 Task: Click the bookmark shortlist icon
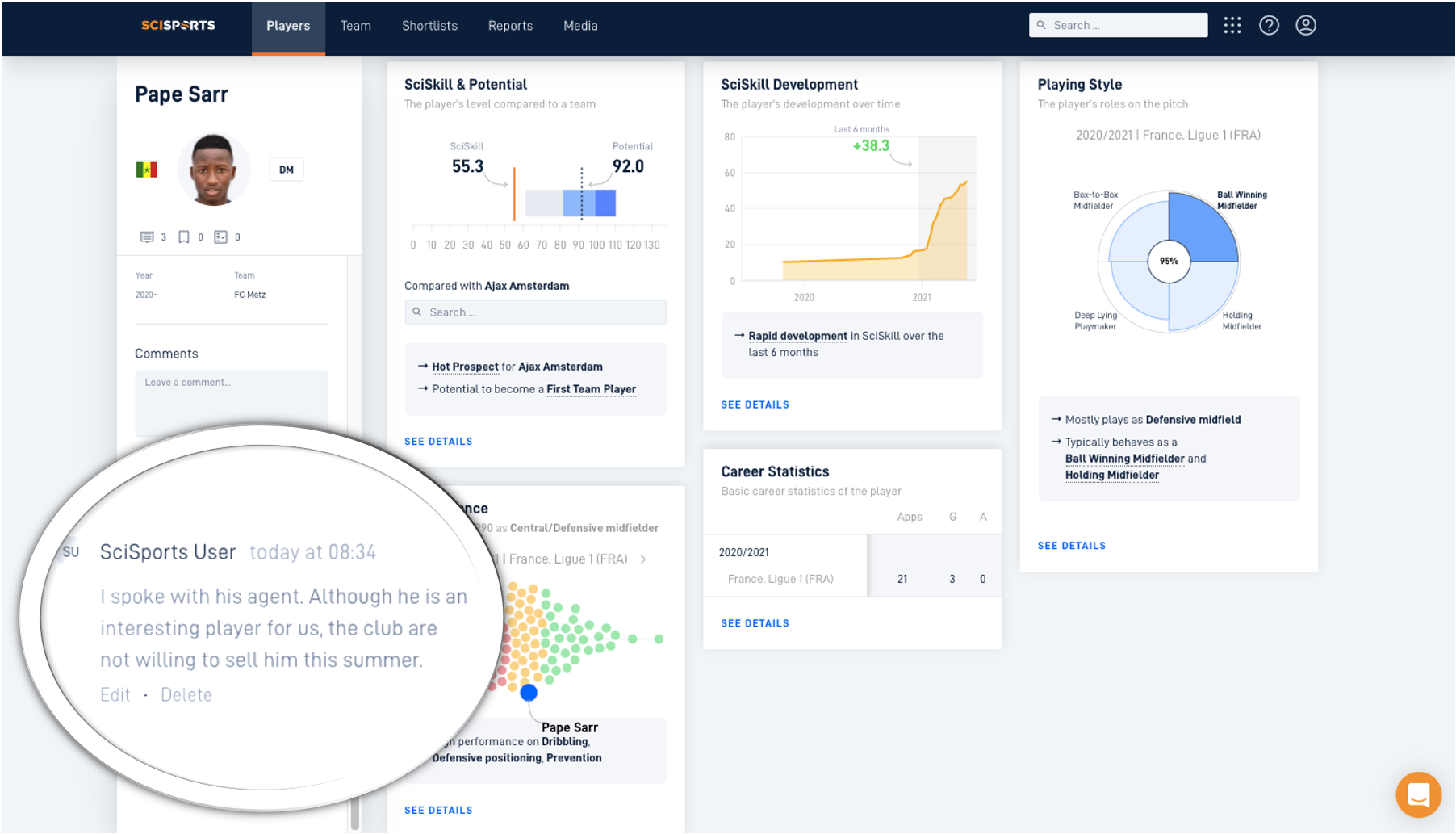click(x=184, y=237)
